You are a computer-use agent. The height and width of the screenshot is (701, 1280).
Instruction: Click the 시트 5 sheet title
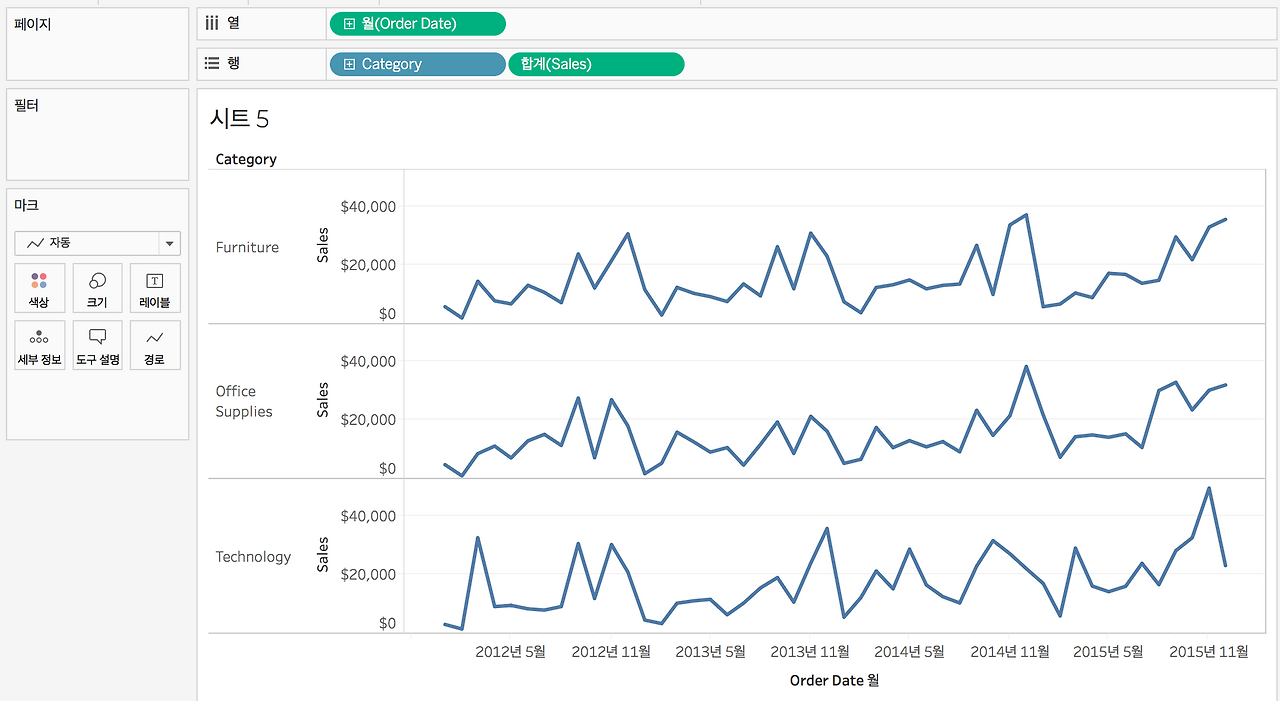click(239, 119)
